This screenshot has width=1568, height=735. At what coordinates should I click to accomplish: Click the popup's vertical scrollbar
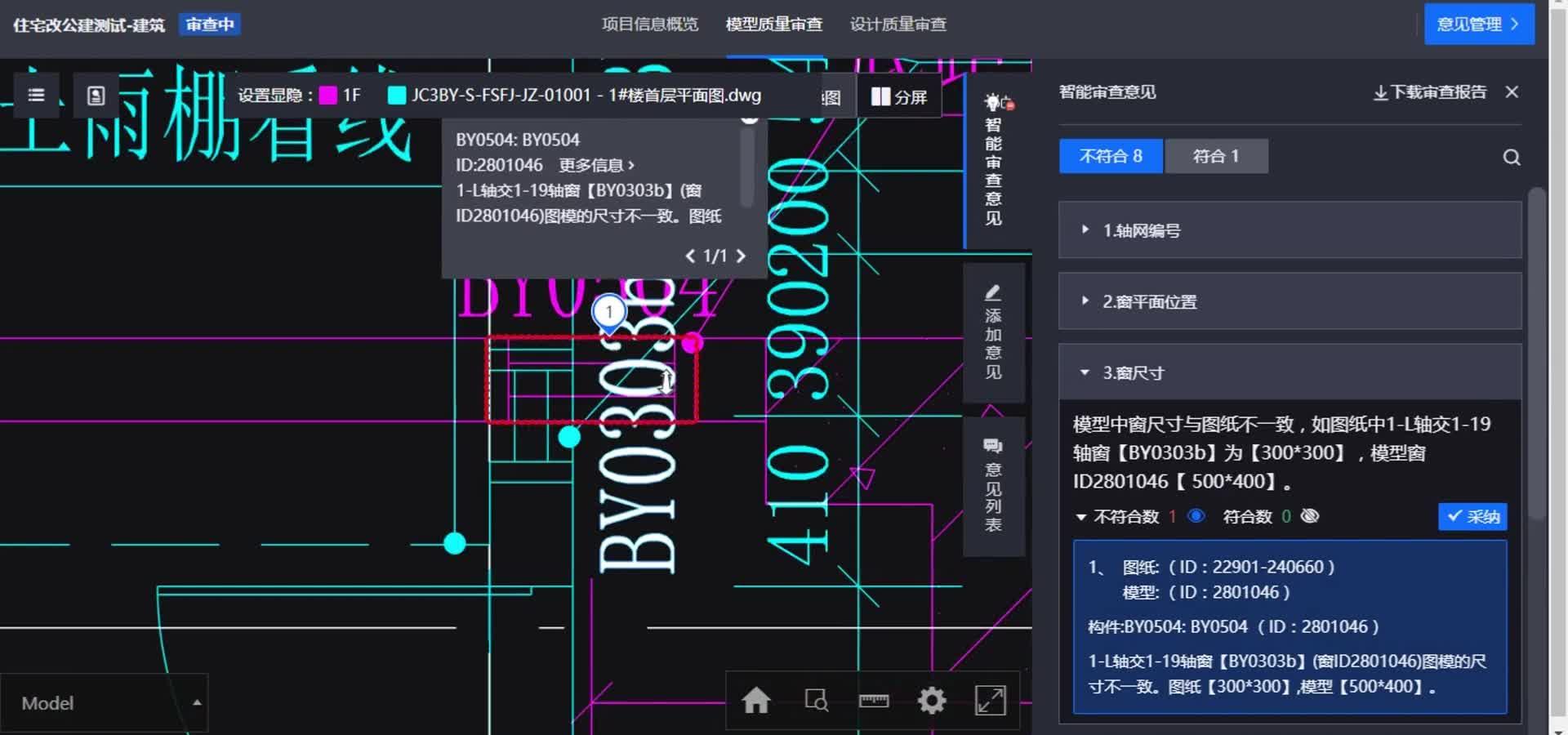tap(746, 166)
